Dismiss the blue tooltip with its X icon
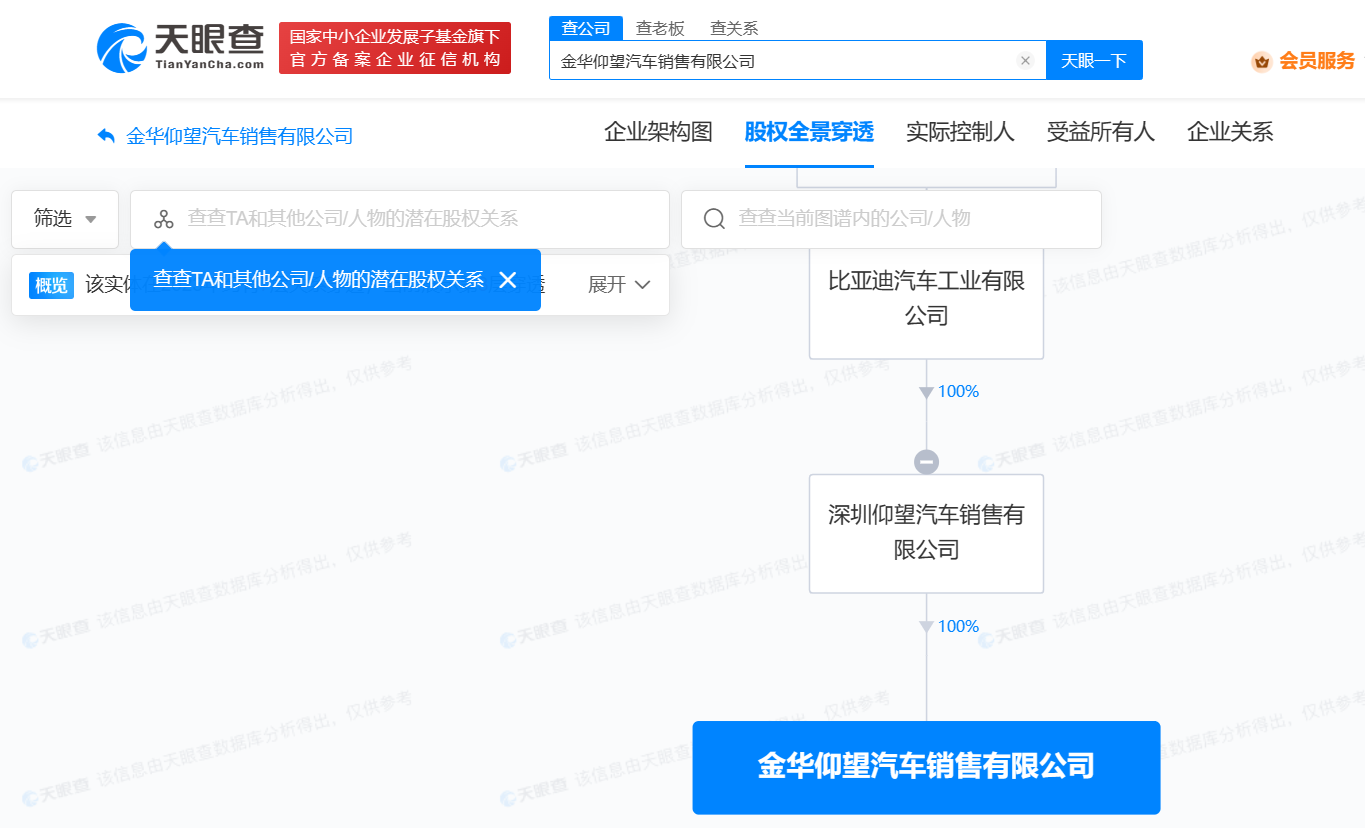The width and height of the screenshot is (1365, 828). 508,281
